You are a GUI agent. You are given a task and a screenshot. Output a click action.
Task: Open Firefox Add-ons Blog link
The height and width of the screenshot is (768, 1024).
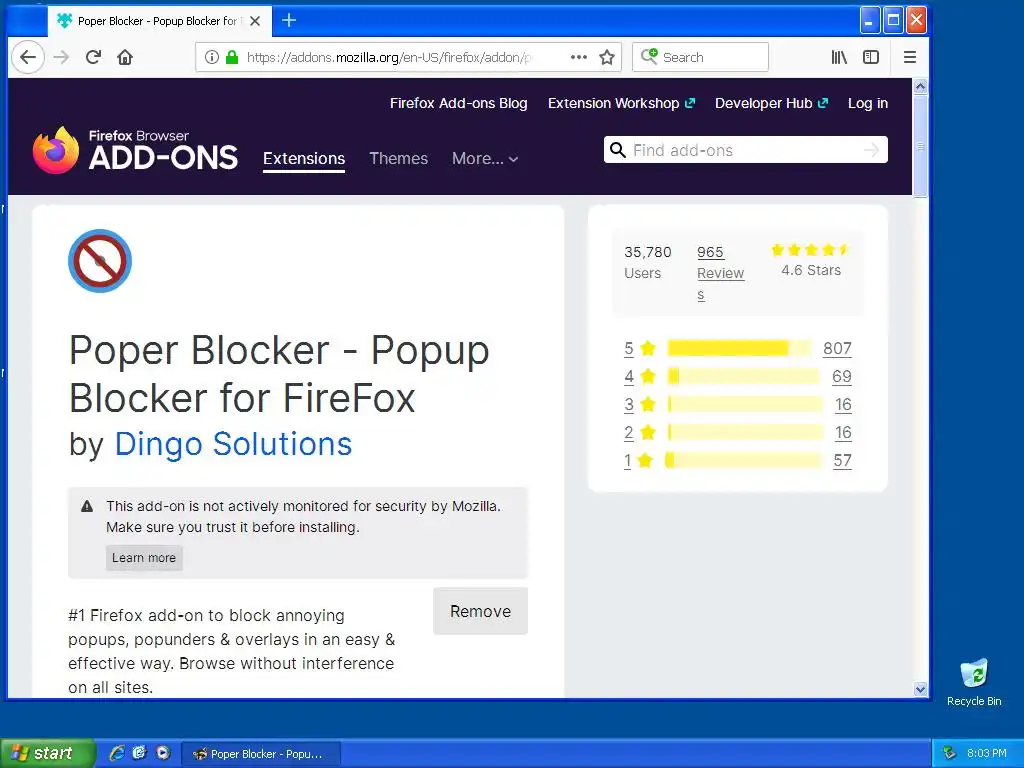(458, 103)
